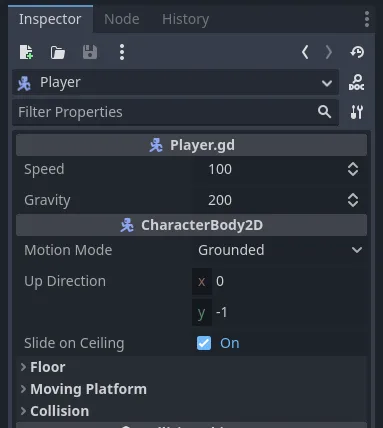Image resolution: width=383 pixels, height=428 pixels.
Task: Go to next edited object arrow
Action: click(329, 52)
